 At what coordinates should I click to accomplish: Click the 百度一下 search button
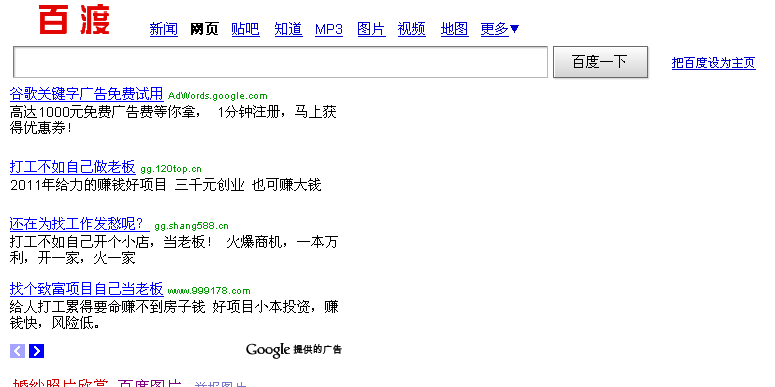click(600, 62)
